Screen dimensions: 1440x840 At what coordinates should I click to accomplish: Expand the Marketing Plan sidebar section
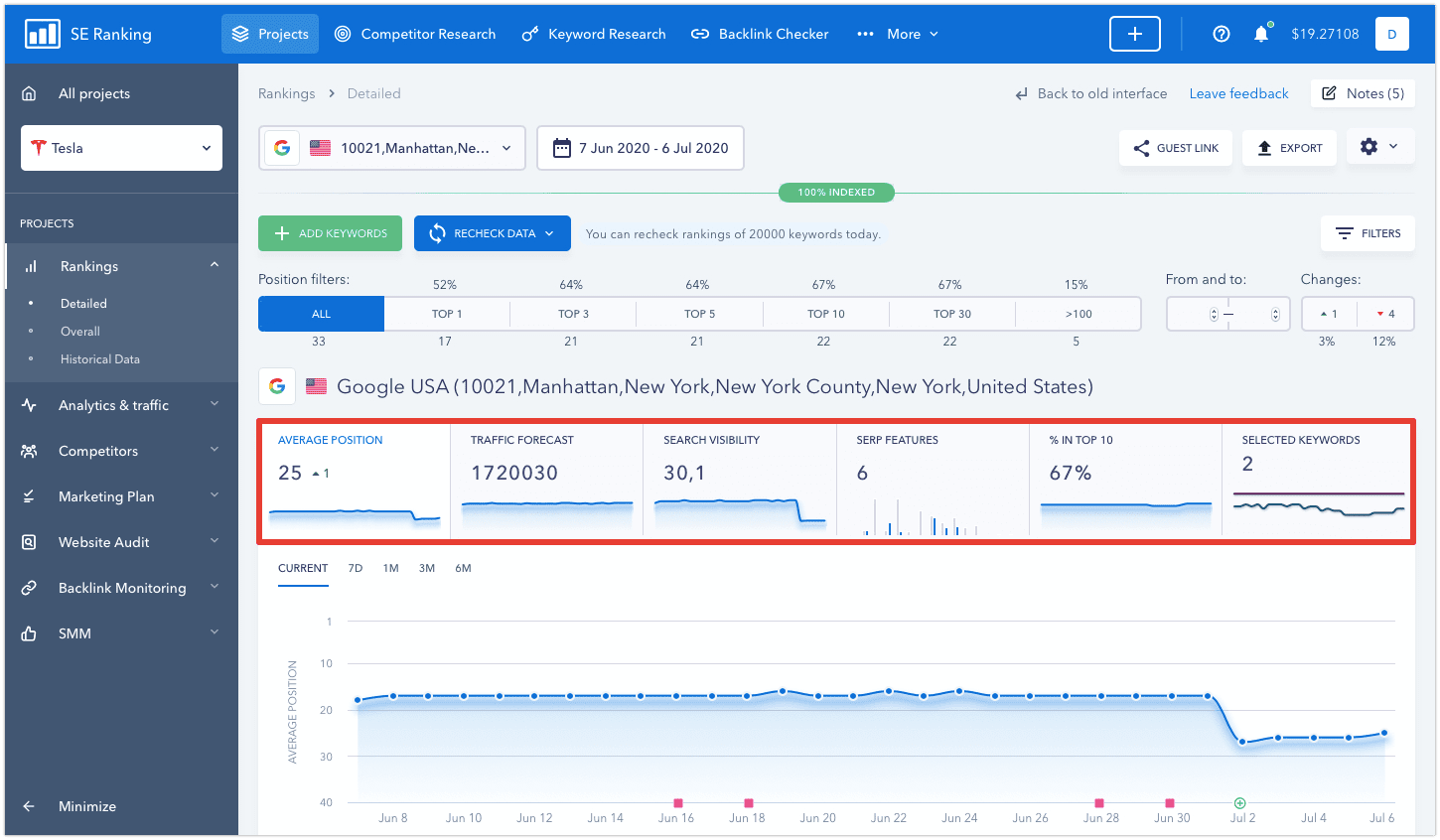pyautogui.click(x=121, y=496)
